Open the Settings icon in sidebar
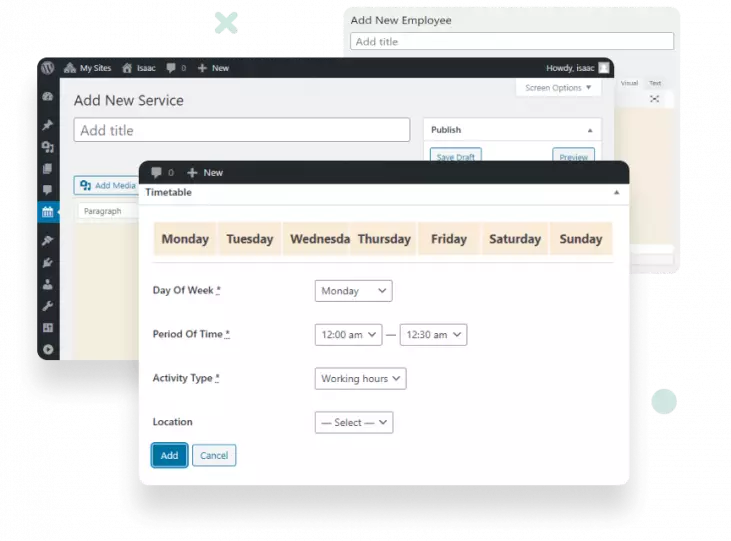The image size is (731, 541). click(x=48, y=327)
